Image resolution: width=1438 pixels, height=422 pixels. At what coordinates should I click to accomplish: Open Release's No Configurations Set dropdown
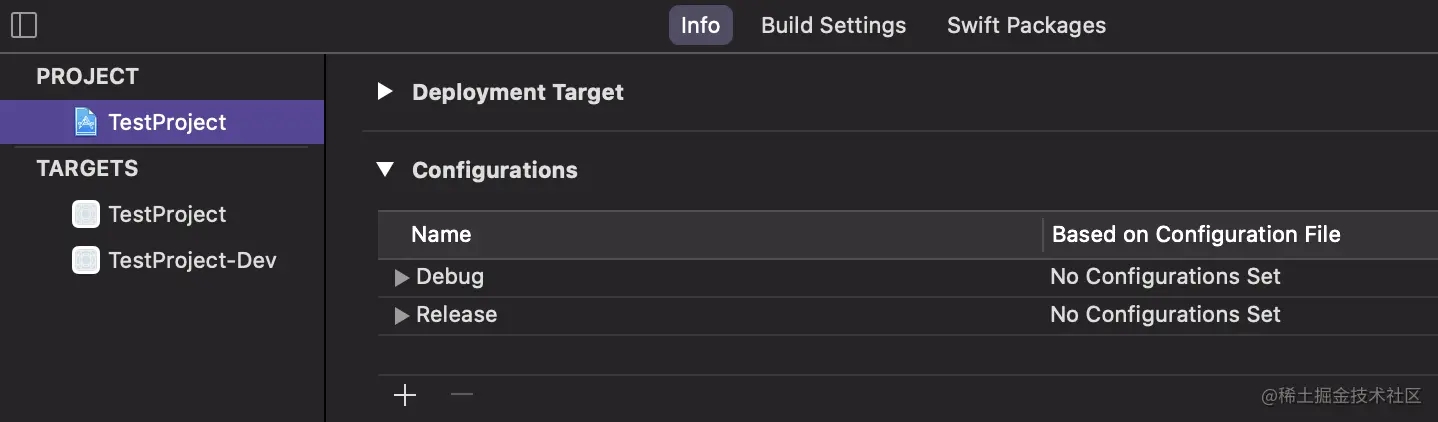pyautogui.click(x=1165, y=314)
